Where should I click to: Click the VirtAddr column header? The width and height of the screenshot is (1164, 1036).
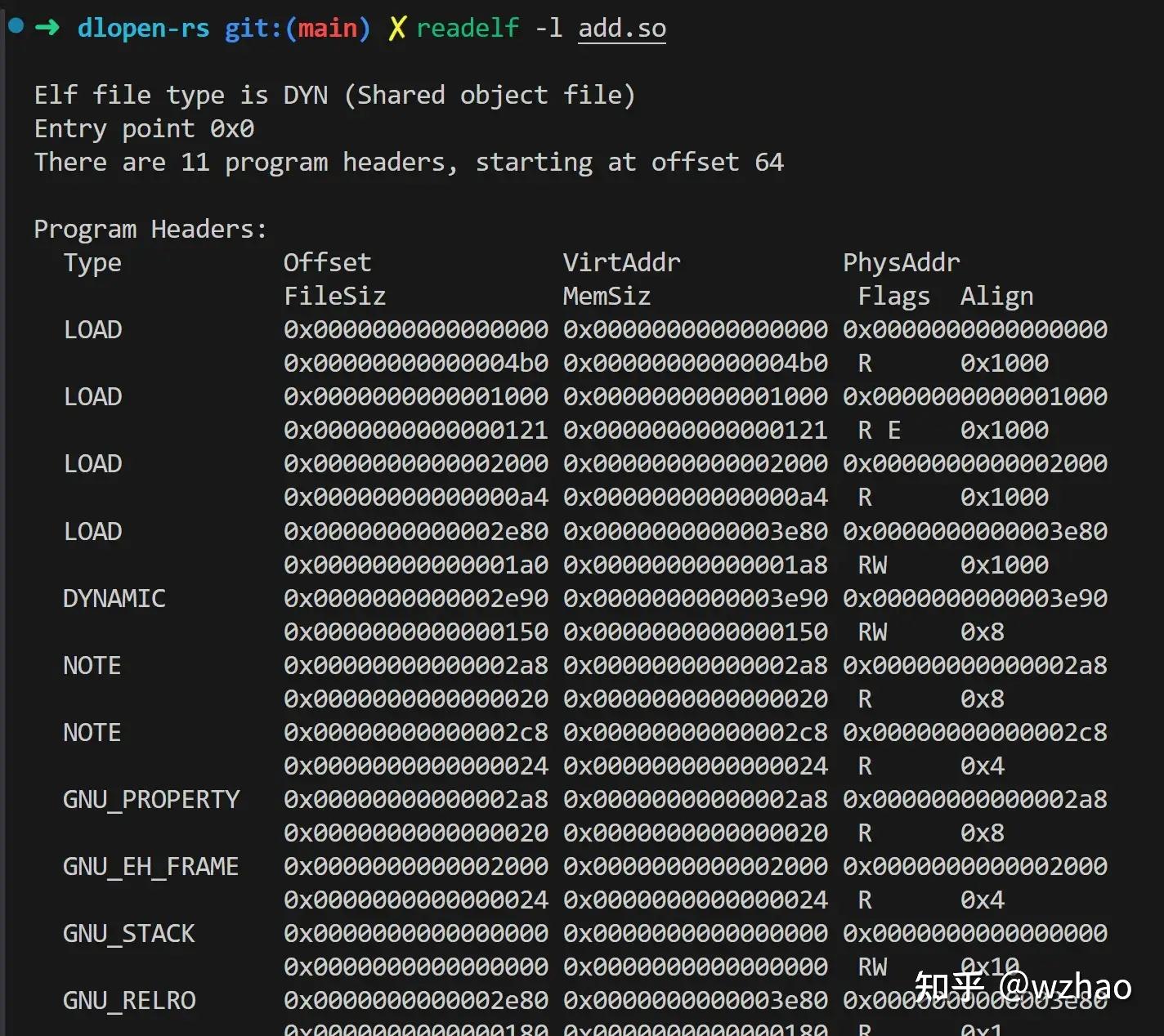[x=621, y=262]
